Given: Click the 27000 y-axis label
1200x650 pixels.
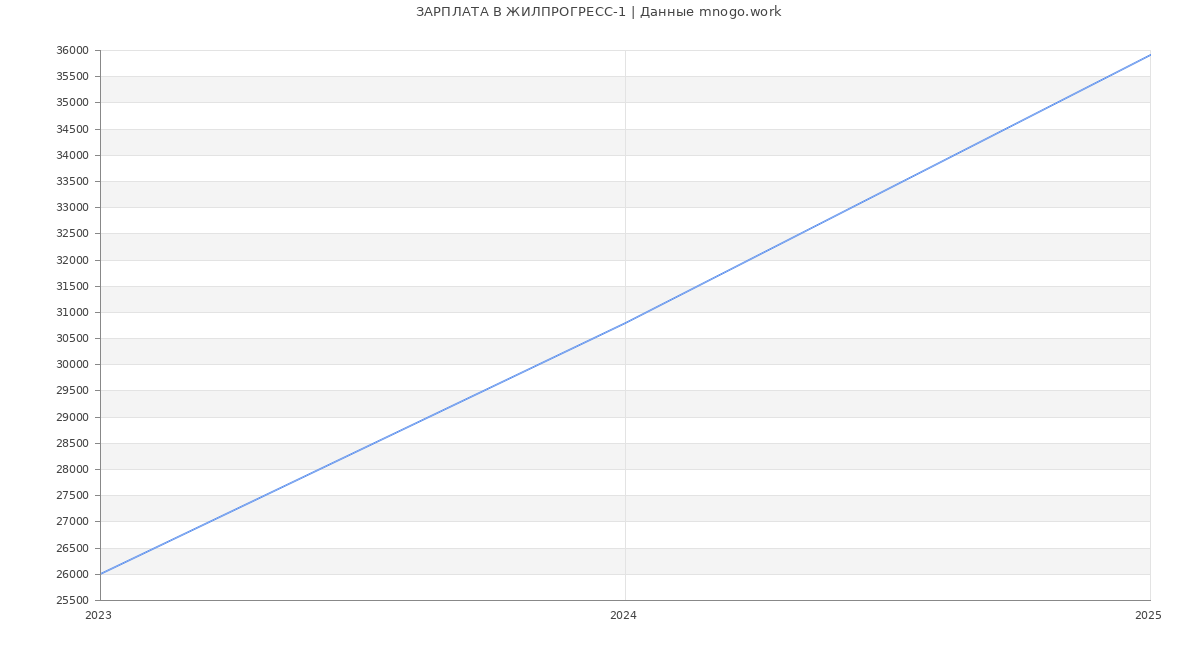Looking at the screenshot, I should point(72,522).
